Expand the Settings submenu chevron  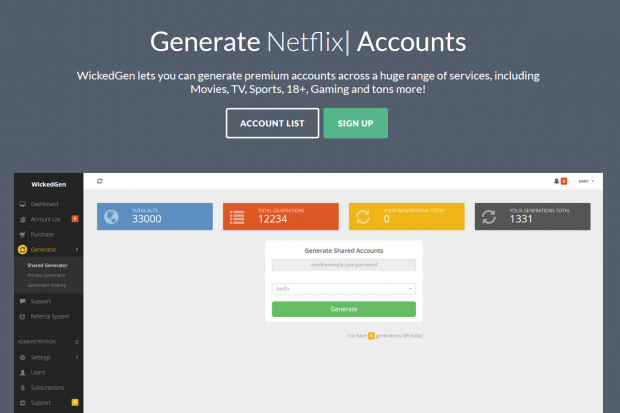point(77,357)
